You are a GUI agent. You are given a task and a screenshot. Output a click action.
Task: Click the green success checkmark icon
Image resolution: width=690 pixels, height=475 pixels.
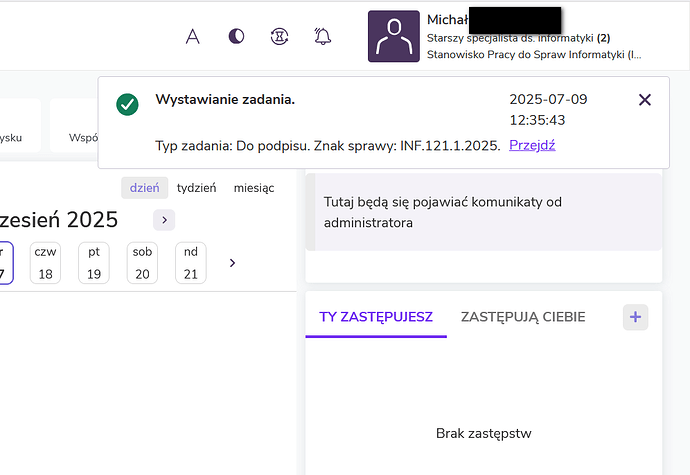point(127,104)
